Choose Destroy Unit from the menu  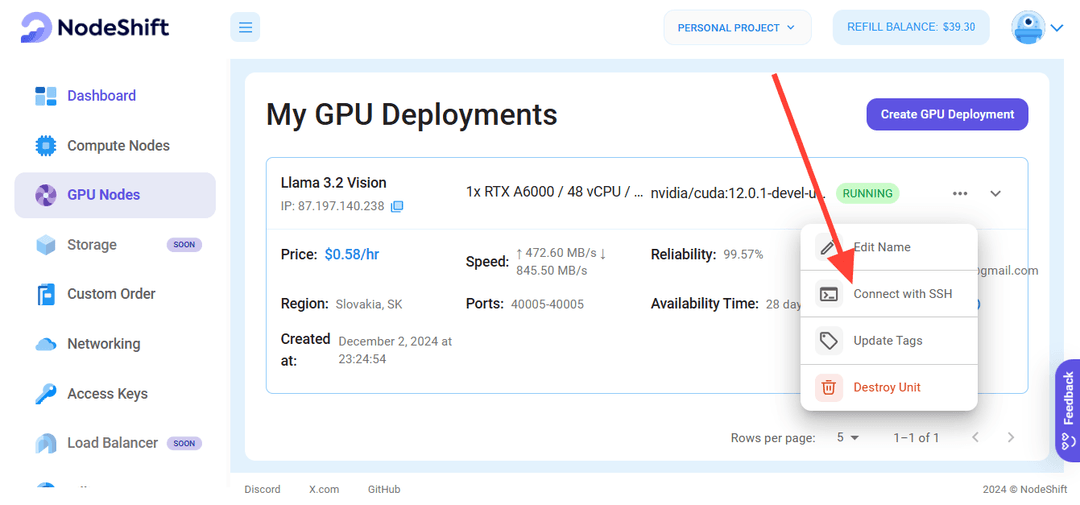click(889, 387)
